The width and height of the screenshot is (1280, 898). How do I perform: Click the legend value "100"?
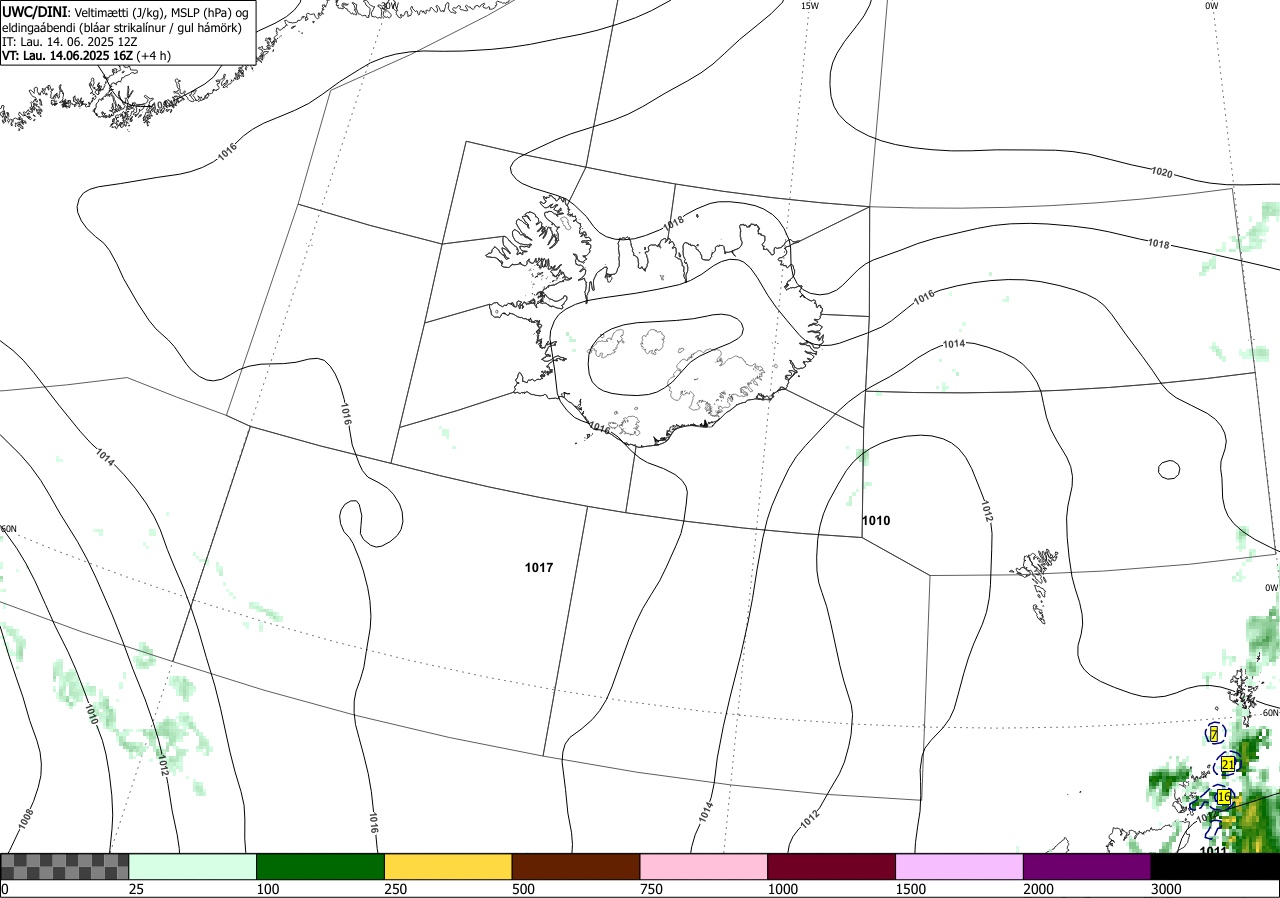[x=268, y=889]
